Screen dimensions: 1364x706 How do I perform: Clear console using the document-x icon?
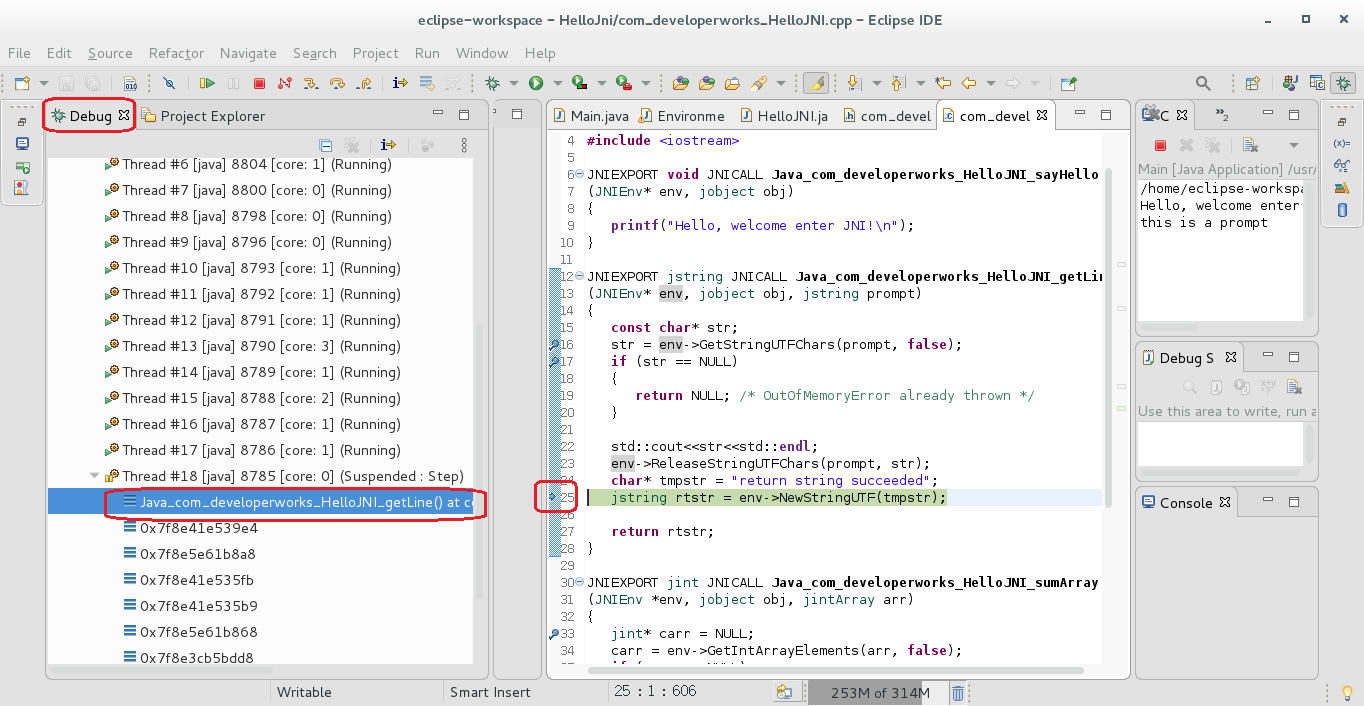coord(1250,145)
